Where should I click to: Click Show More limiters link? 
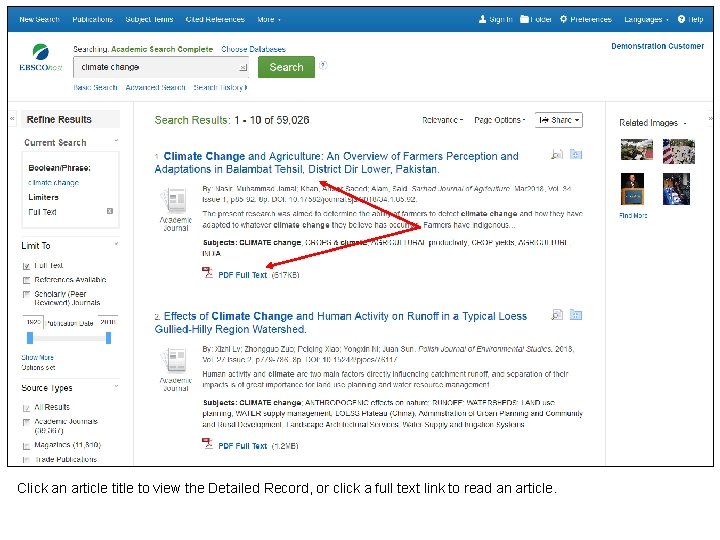point(37,357)
